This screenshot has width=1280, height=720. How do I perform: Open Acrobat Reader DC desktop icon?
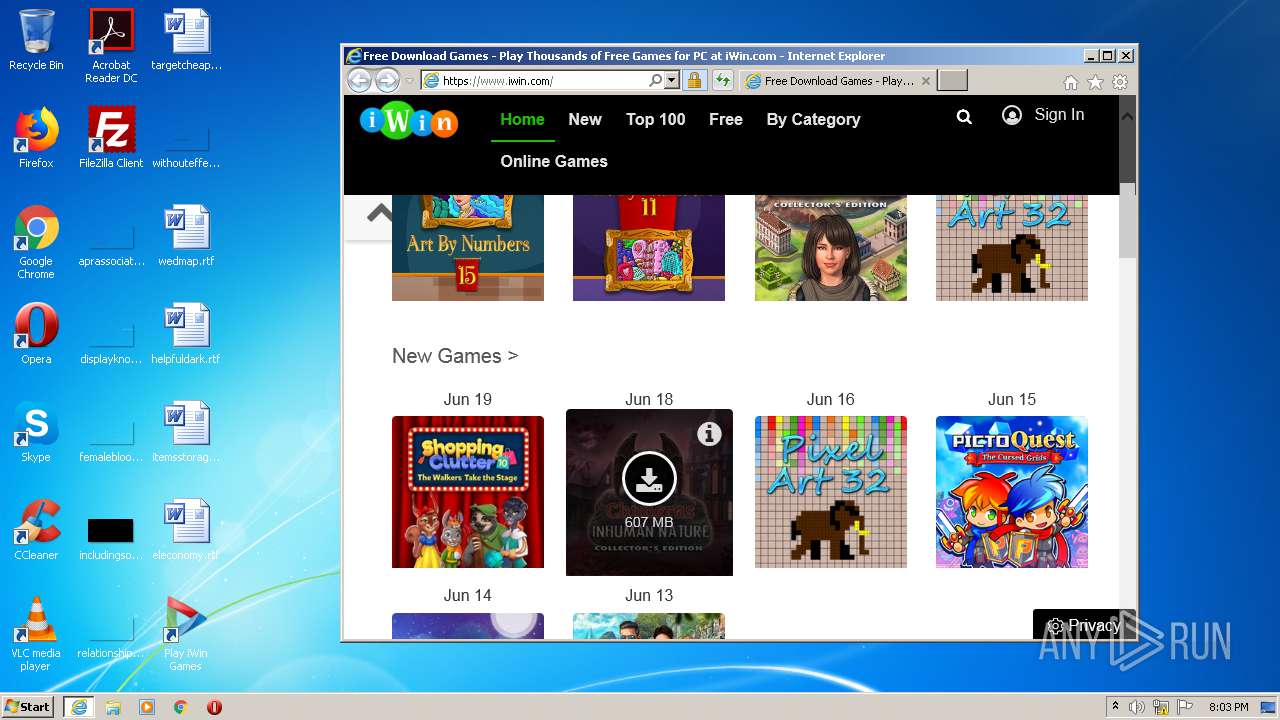[x=111, y=46]
